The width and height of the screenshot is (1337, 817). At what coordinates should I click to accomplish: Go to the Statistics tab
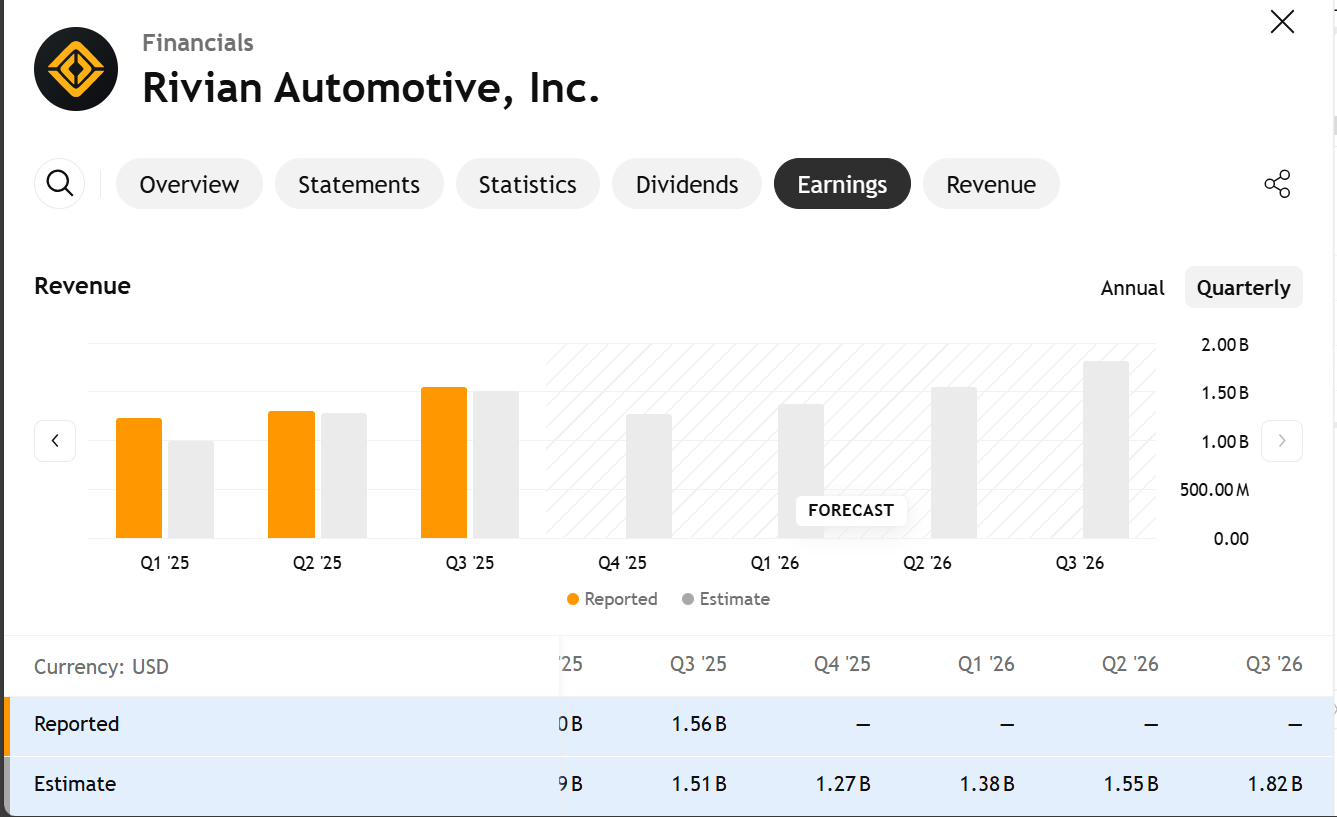click(527, 184)
